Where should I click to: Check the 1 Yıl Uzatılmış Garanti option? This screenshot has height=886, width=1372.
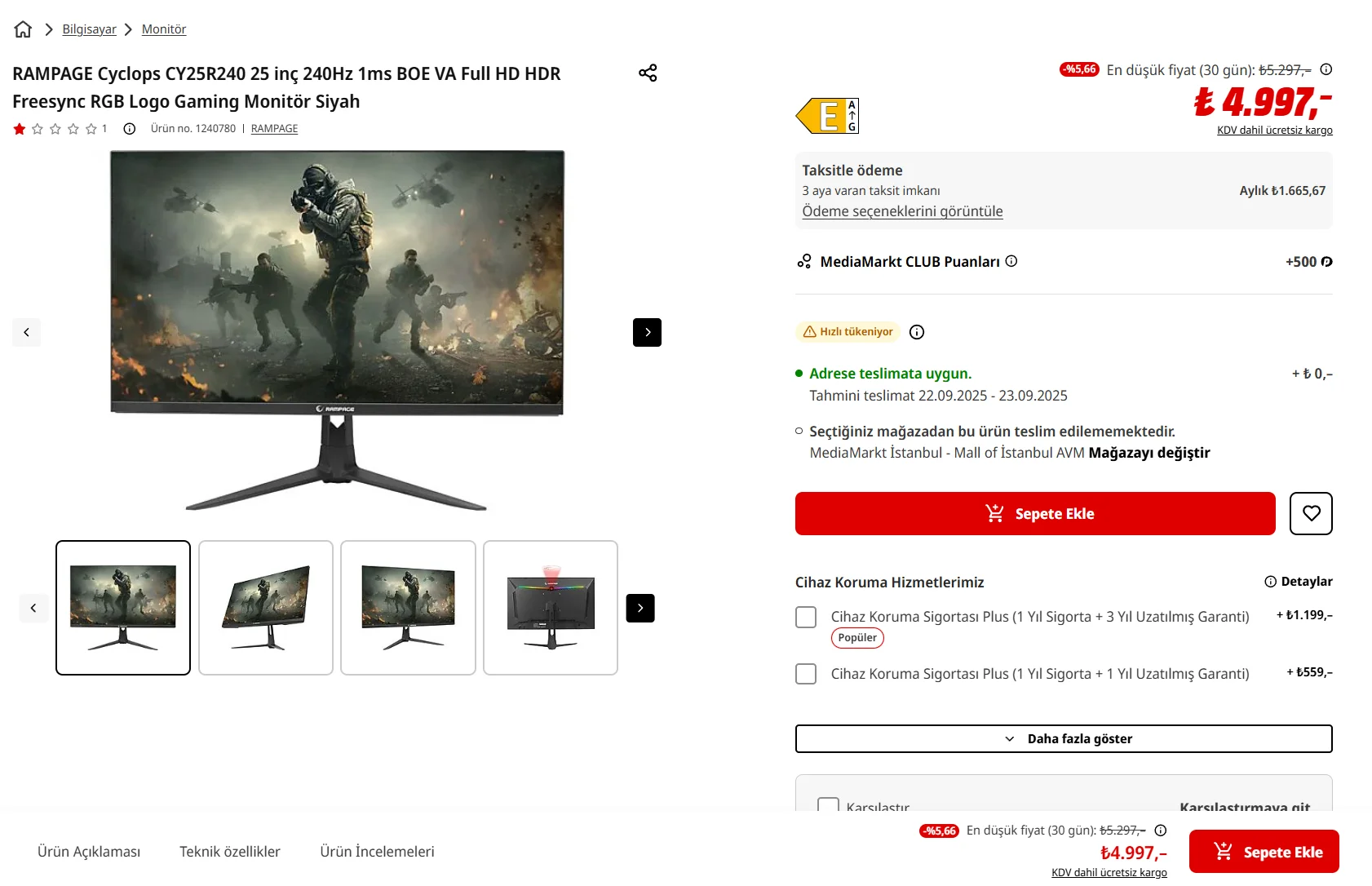[x=806, y=674]
